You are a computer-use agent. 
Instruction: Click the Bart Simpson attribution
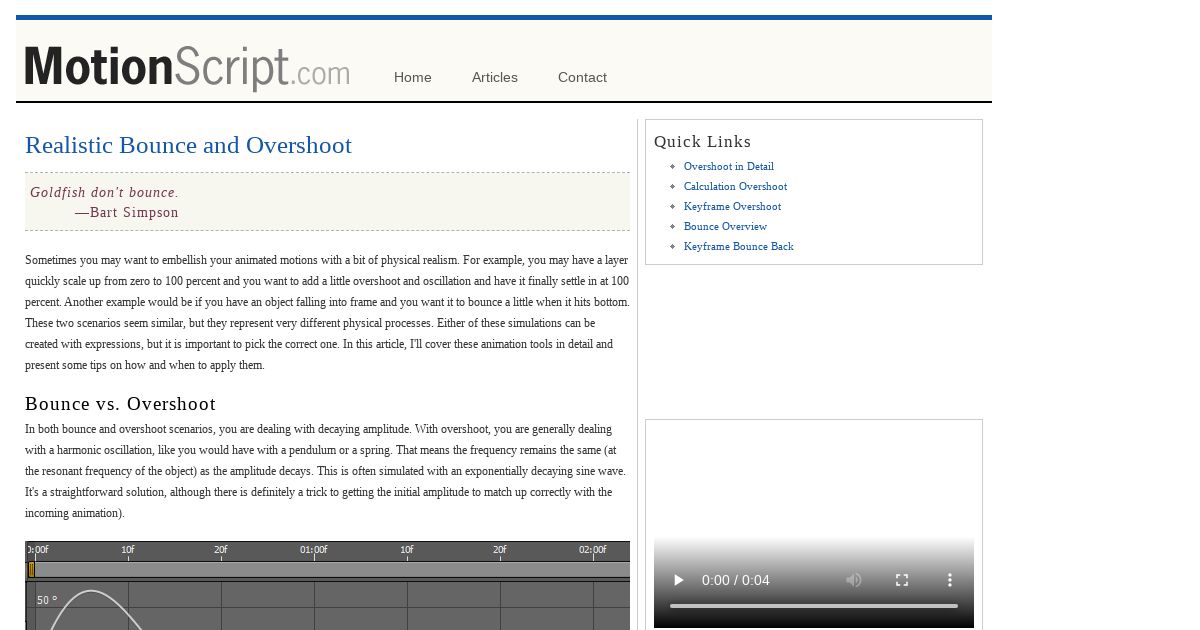pyautogui.click(x=127, y=212)
